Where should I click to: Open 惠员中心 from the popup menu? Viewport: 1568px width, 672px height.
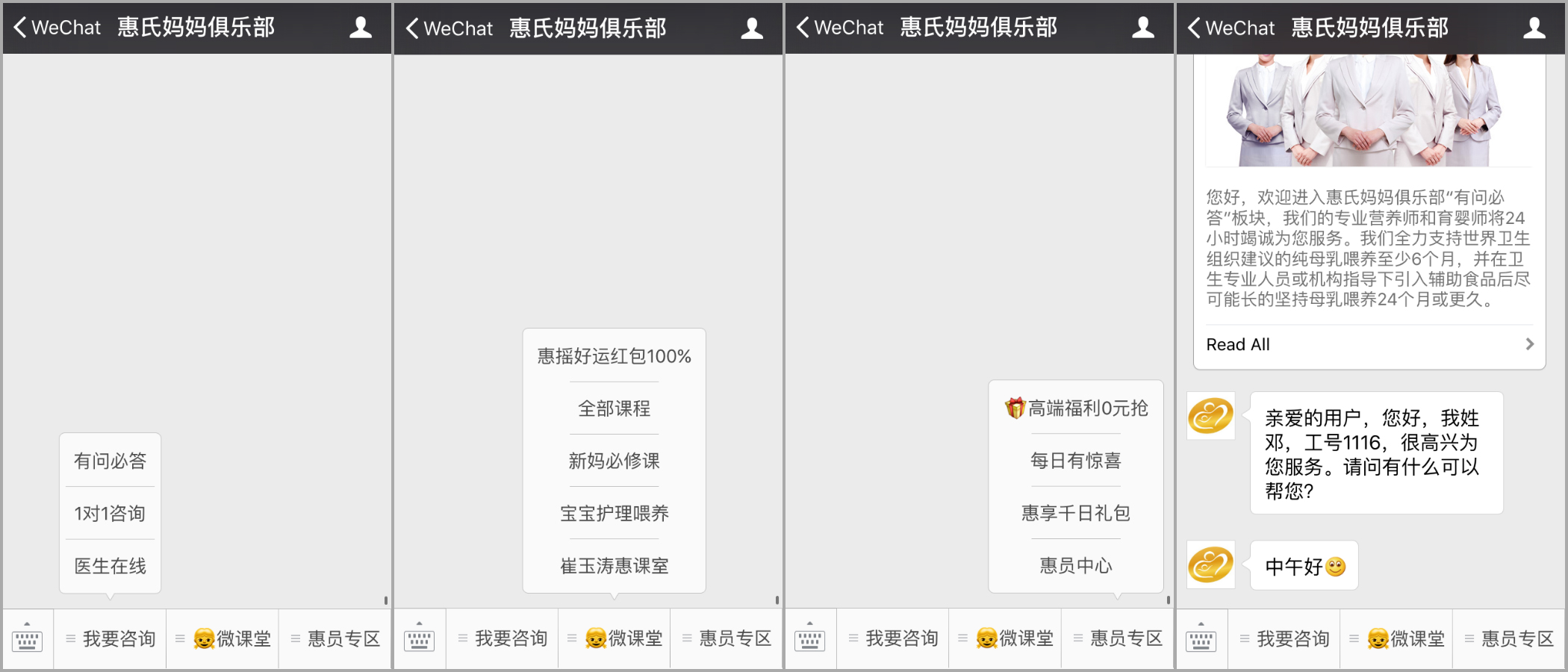point(1076,566)
